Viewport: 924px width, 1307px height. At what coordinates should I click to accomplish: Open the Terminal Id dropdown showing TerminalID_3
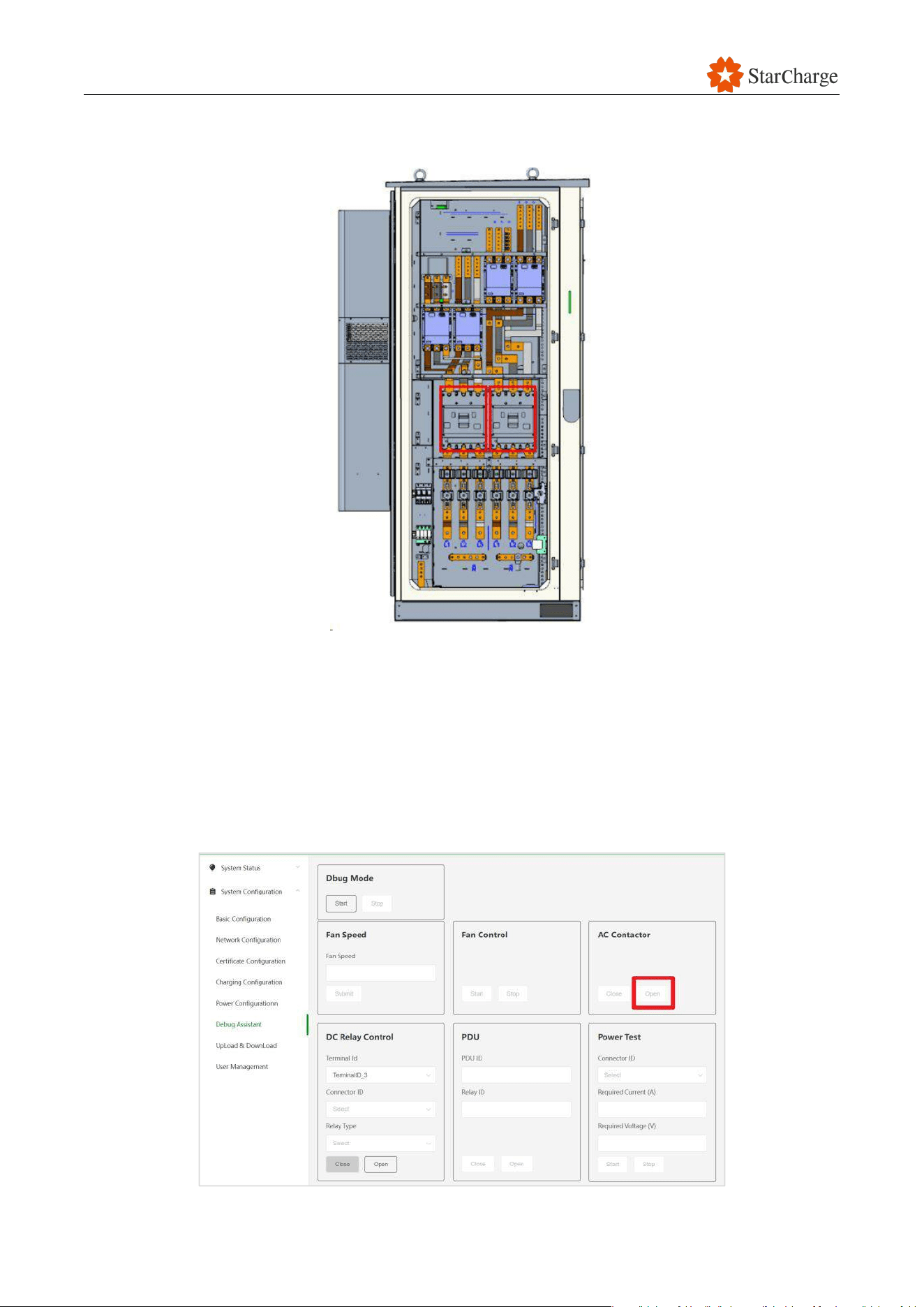pos(380,1075)
